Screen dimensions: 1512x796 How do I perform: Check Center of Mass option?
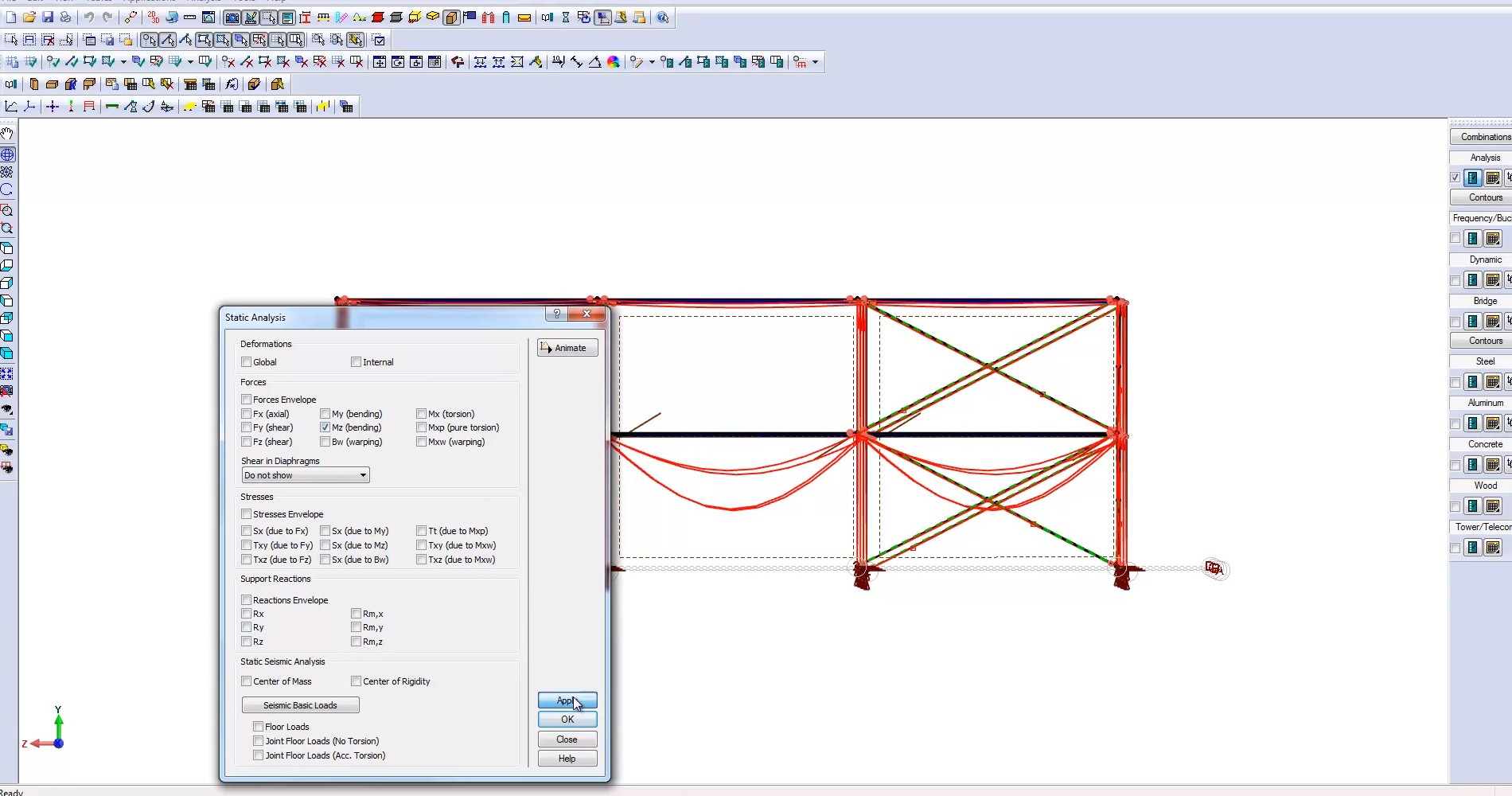pyautogui.click(x=247, y=681)
